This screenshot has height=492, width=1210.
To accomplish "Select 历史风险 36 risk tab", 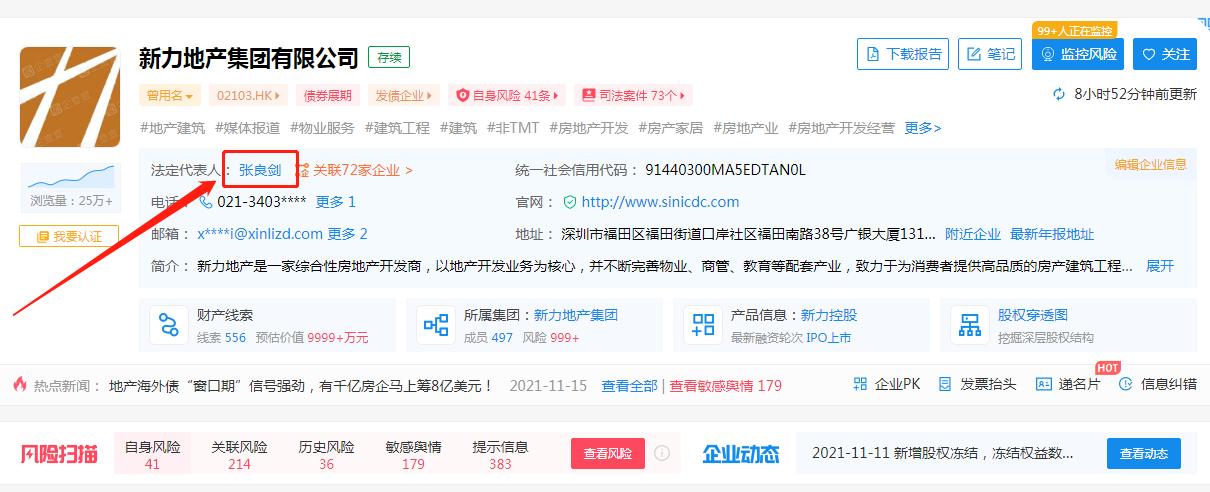I will (326, 455).
